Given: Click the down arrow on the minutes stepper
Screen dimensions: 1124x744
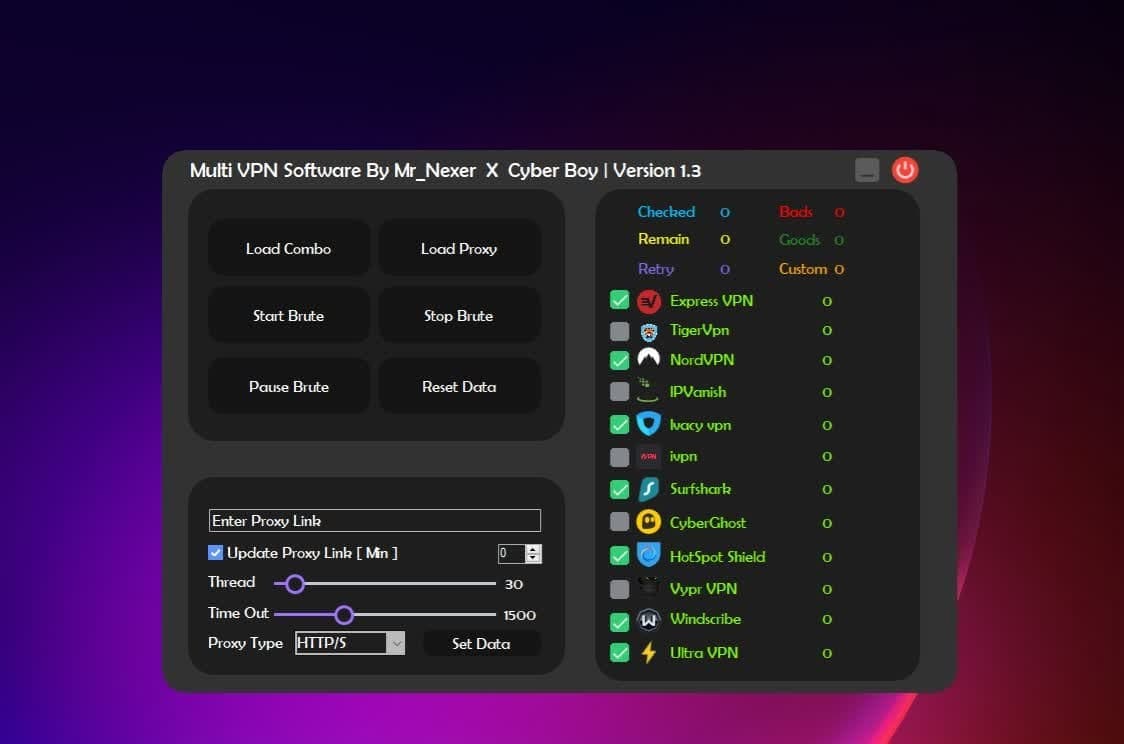Looking at the screenshot, I should click(x=534, y=559).
